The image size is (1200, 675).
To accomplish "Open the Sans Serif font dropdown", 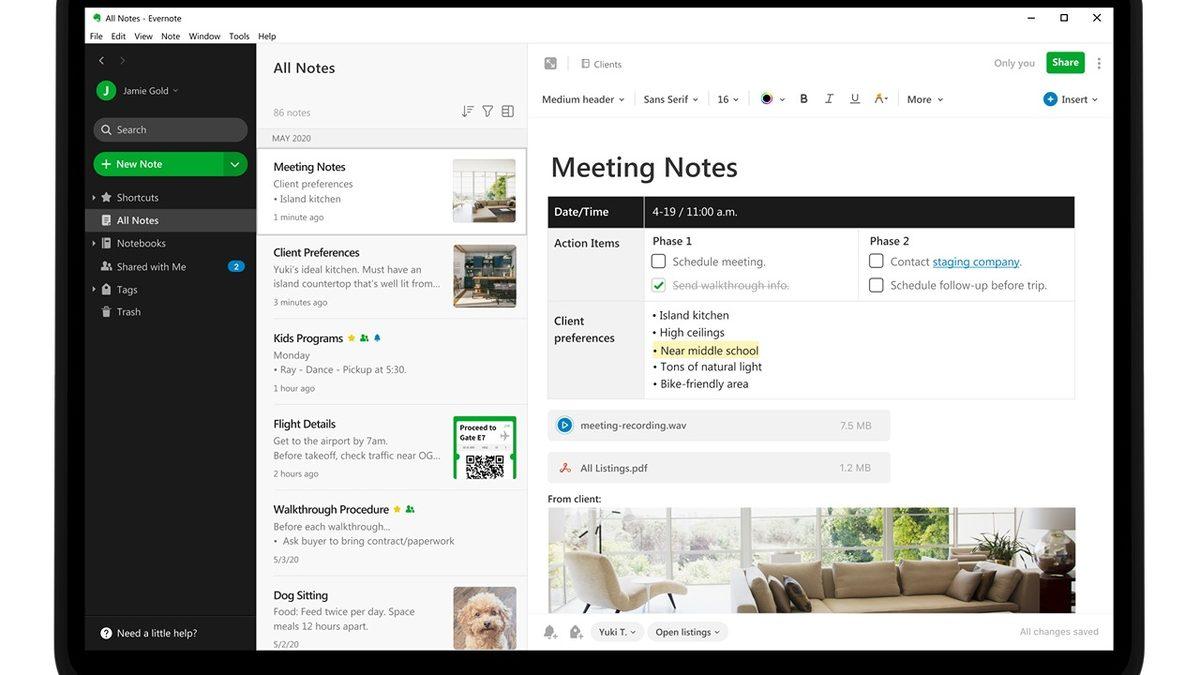I will pos(671,100).
